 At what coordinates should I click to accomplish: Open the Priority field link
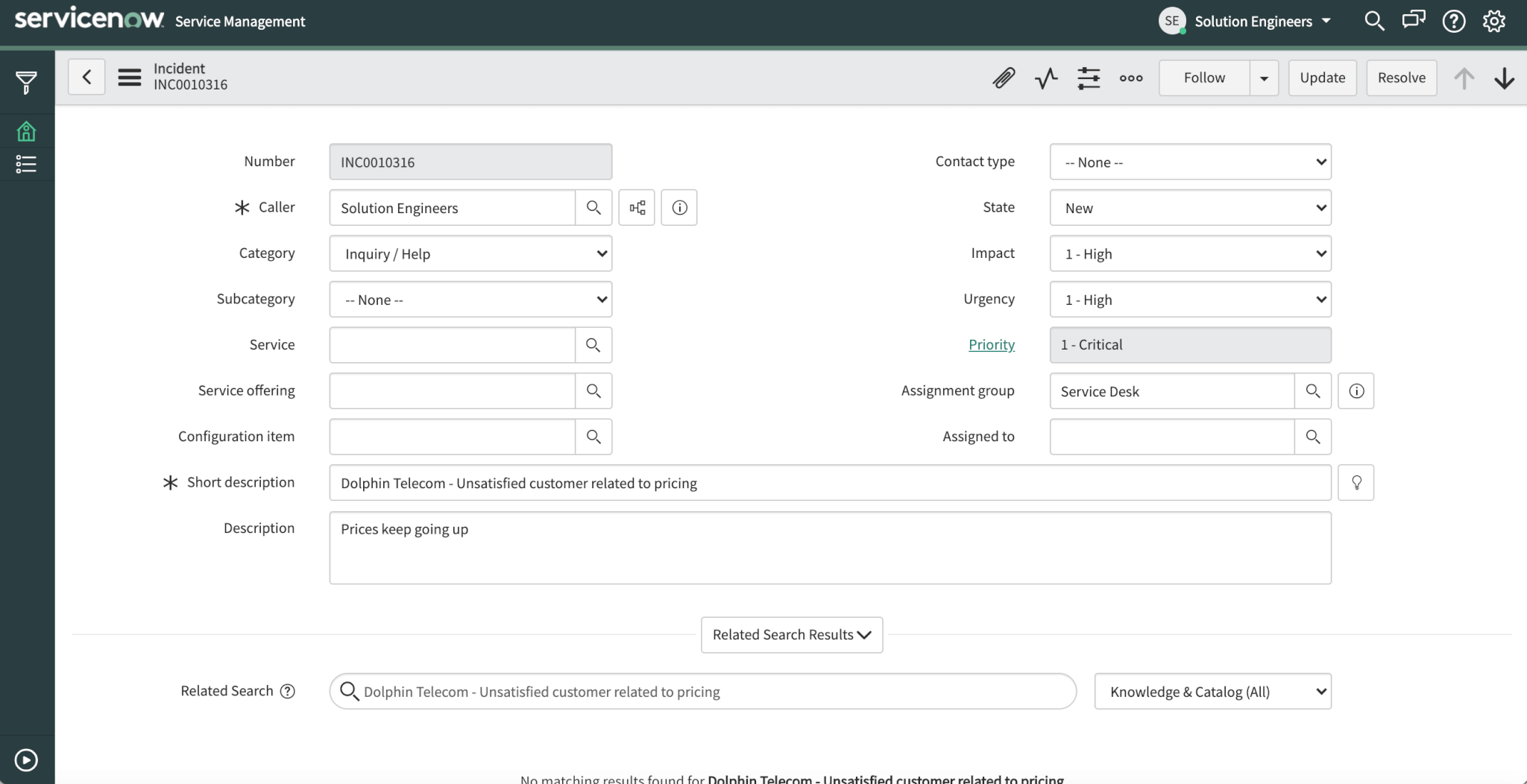[x=991, y=344]
